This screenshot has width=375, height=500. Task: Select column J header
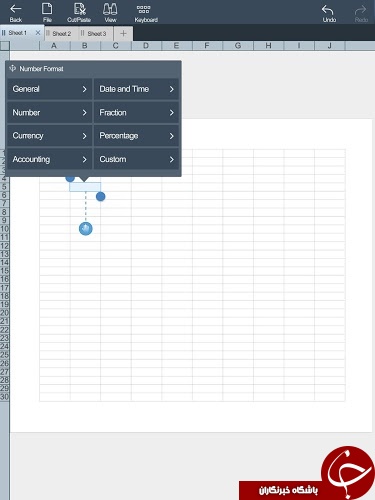pyautogui.click(x=330, y=46)
